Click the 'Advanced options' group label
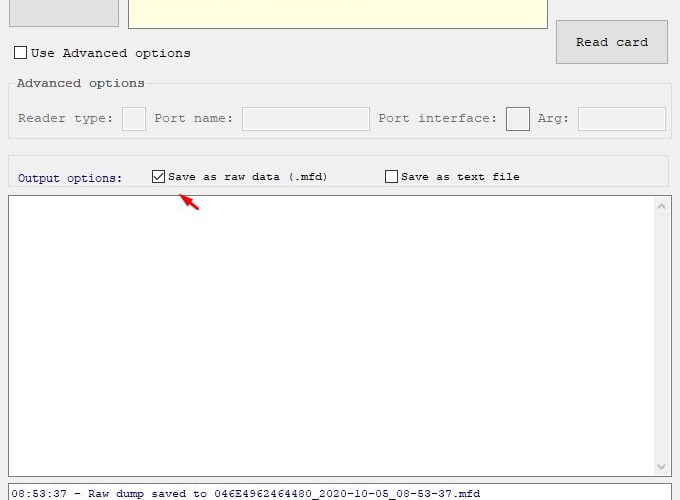Viewport: 680px width, 500px height. coord(80,83)
